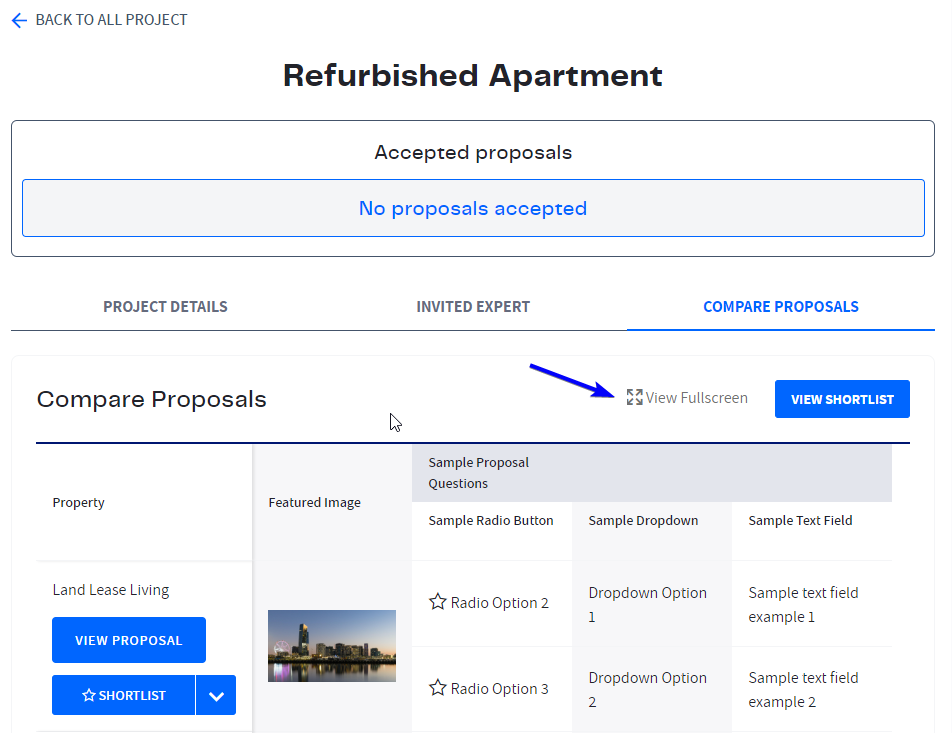The image size is (952, 733).
Task: Click the View Fullscreen text link
Action: tap(696, 398)
